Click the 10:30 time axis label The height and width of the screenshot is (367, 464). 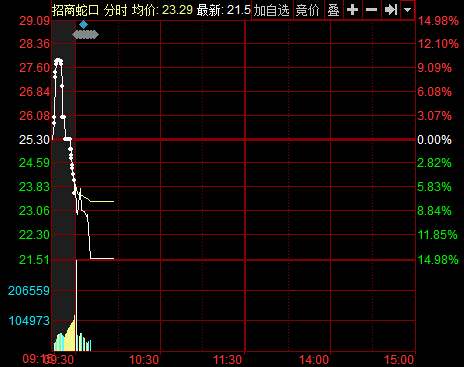144,360
